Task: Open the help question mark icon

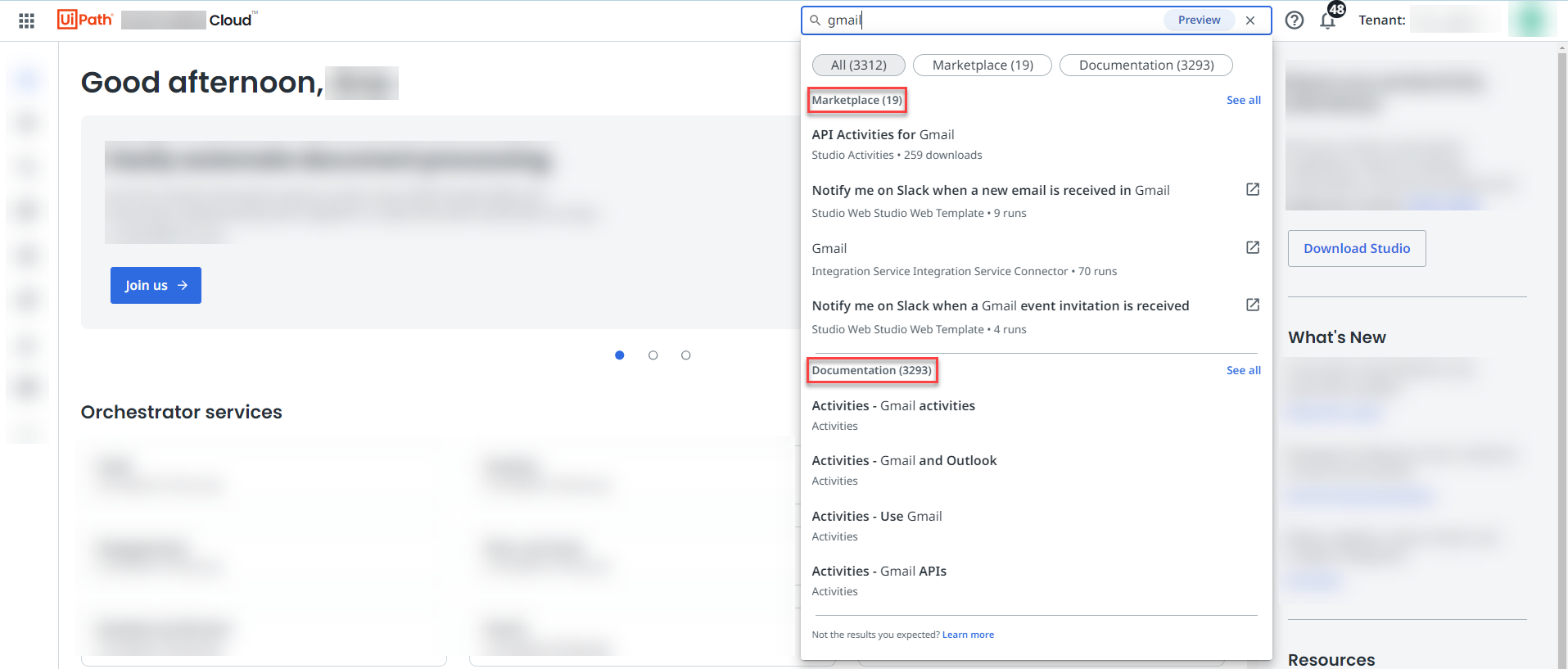Action: tap(1294, 20)
